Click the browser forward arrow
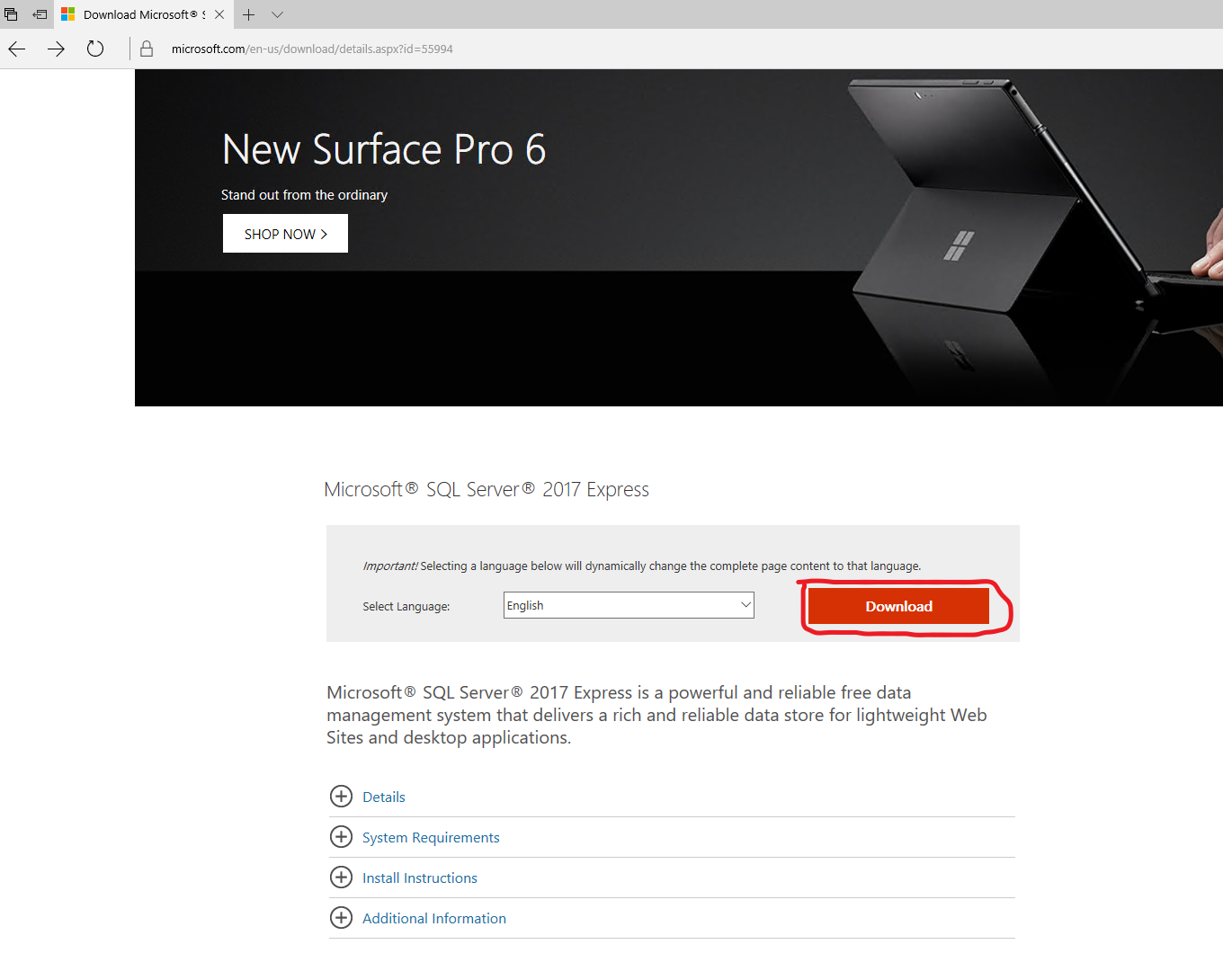The image size is (1223, 980). pos(56,49)
